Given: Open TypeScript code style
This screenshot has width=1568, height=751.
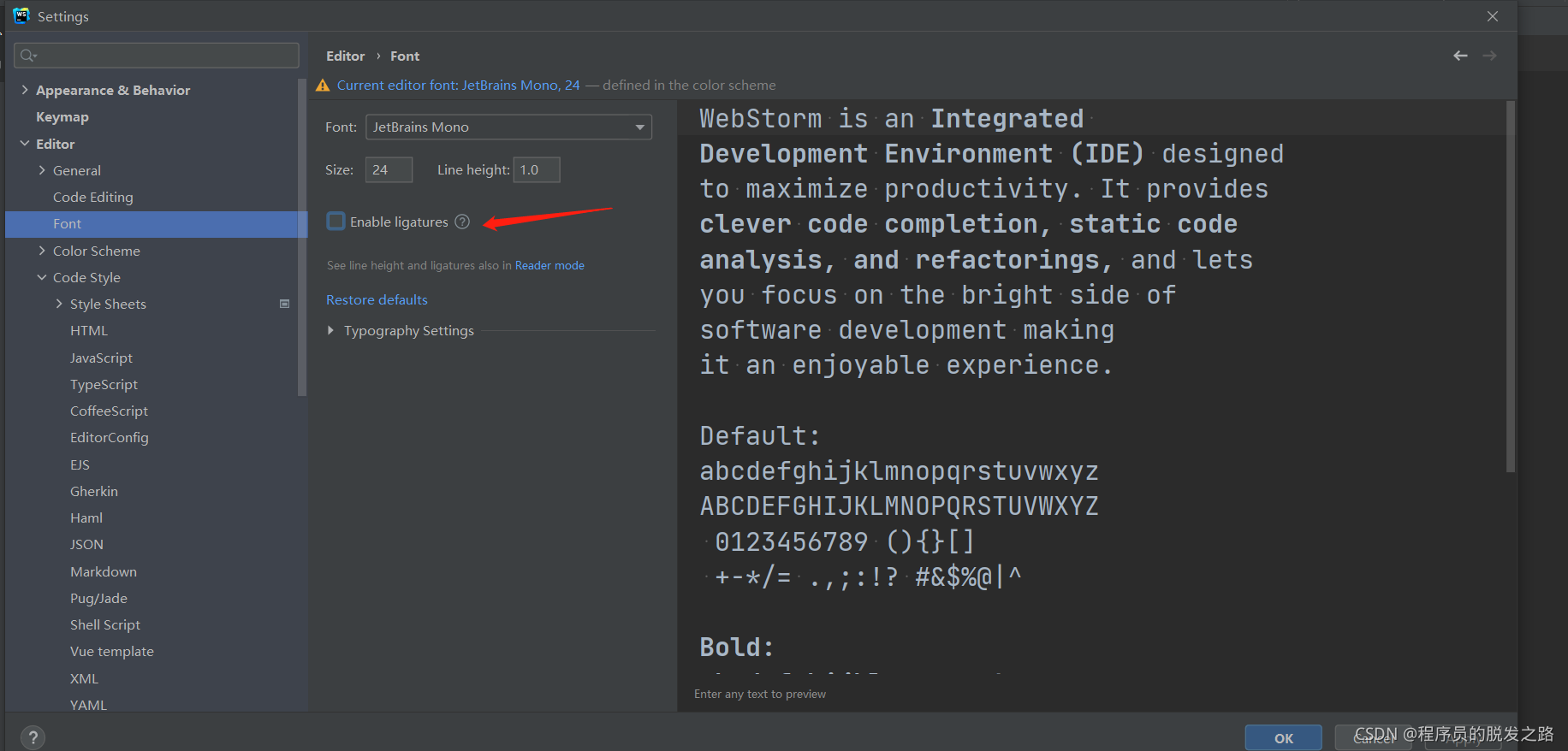Looking at the screenshot, I should 104,384.
